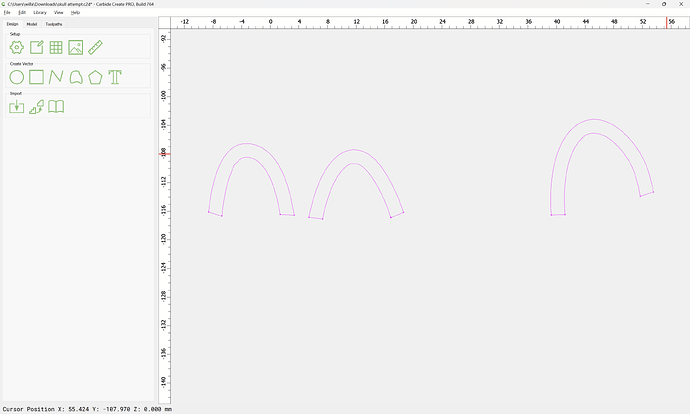Click the image trace icon
The height and width of the screenshot is (414, 690).
(36, 107)
